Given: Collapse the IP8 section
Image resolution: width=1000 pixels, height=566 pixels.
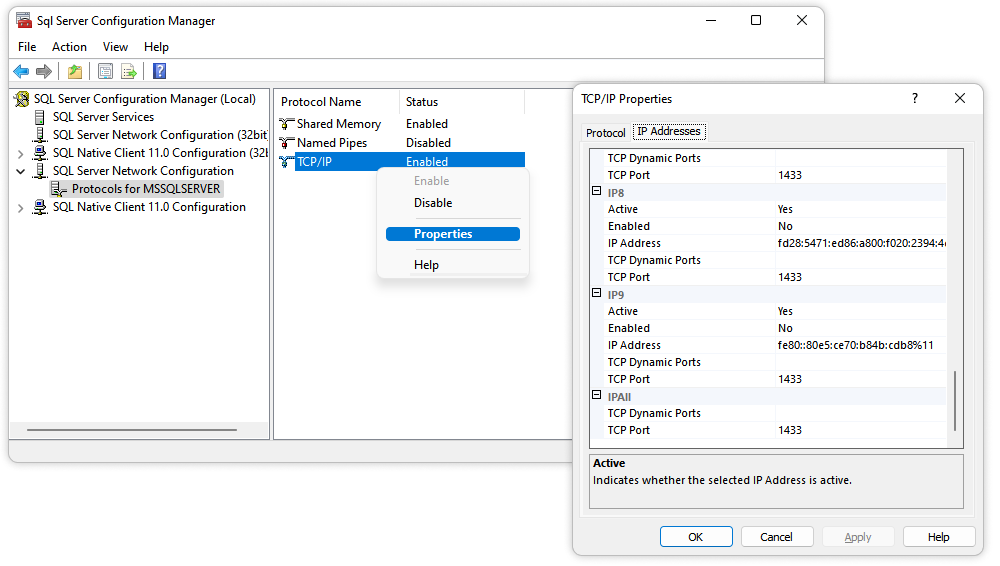Looking at the screenshot, I should tap(596, 191).
